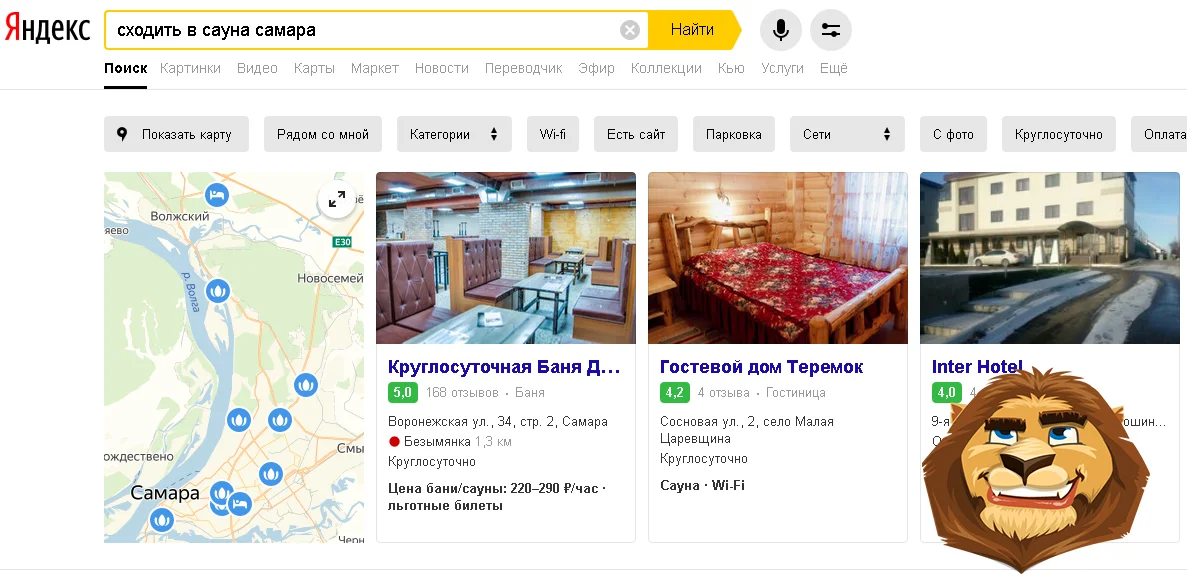This screenshot has height=574, width=1187.
Task: Switch to the Эфир tab
Action: click(597, 68)
